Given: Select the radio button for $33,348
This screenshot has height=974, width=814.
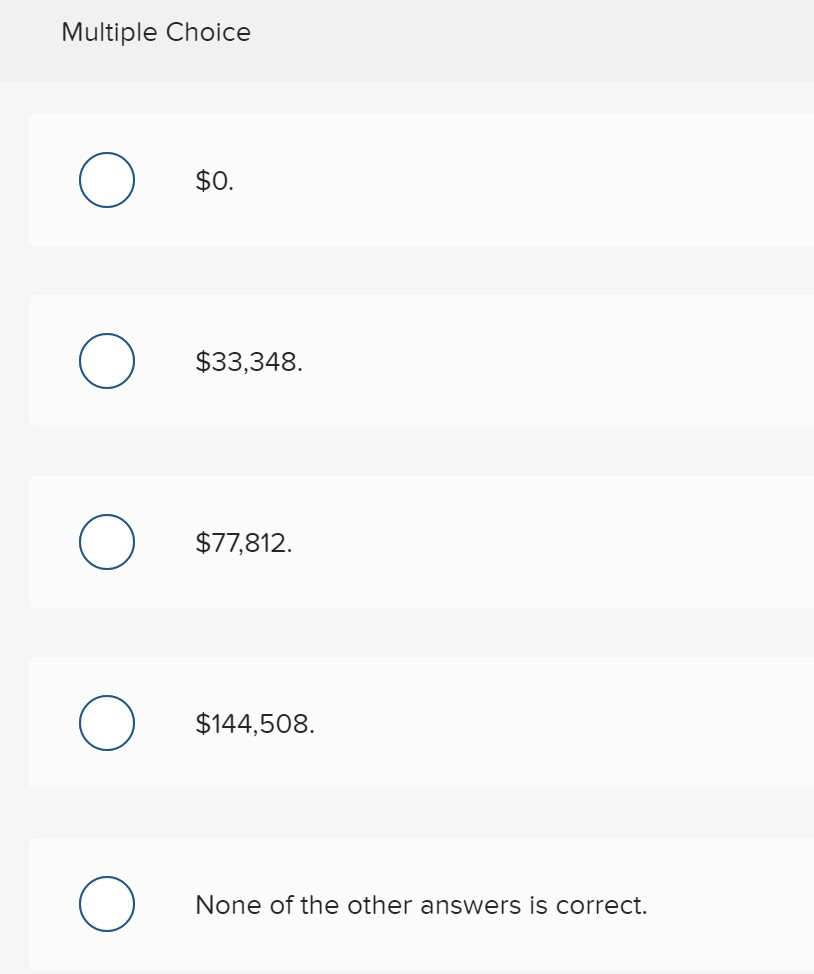Looking at the screenshot, I should pyautogui.click(x=106, y=361).
